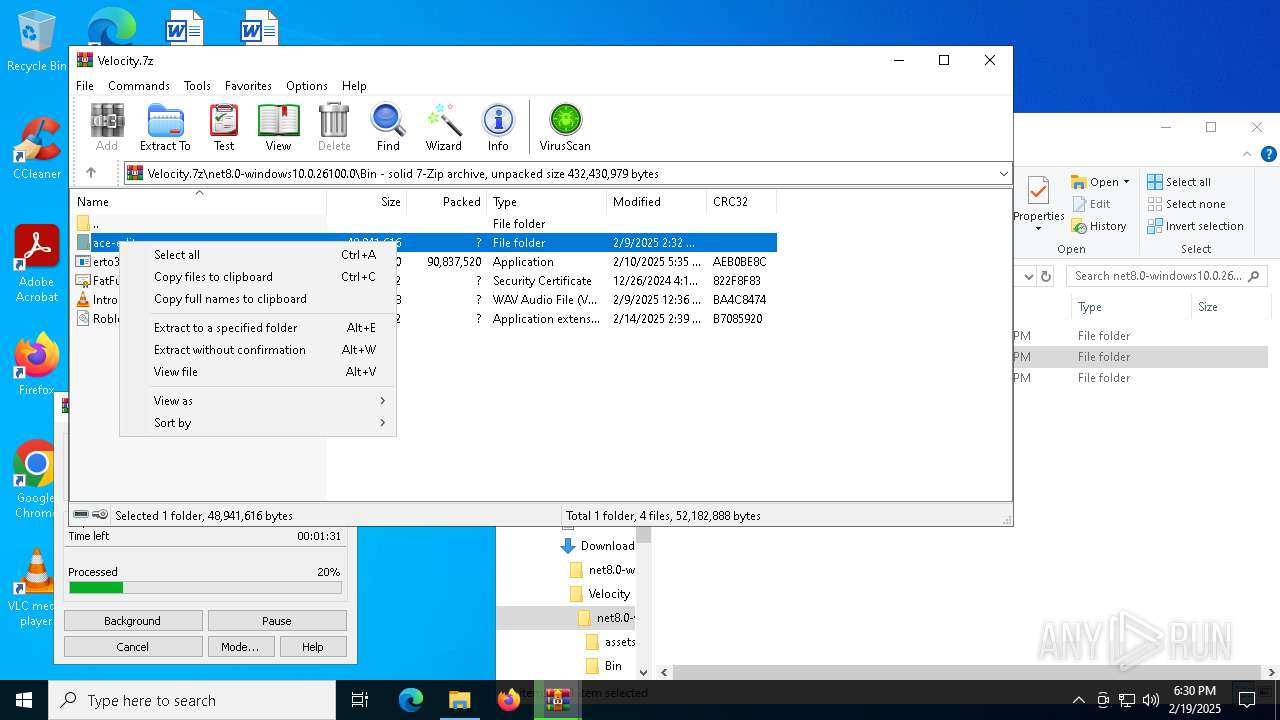Viewport: 1280px width, 720px height.
Task: Go up one folder level arrow
Action: [91, 173]
